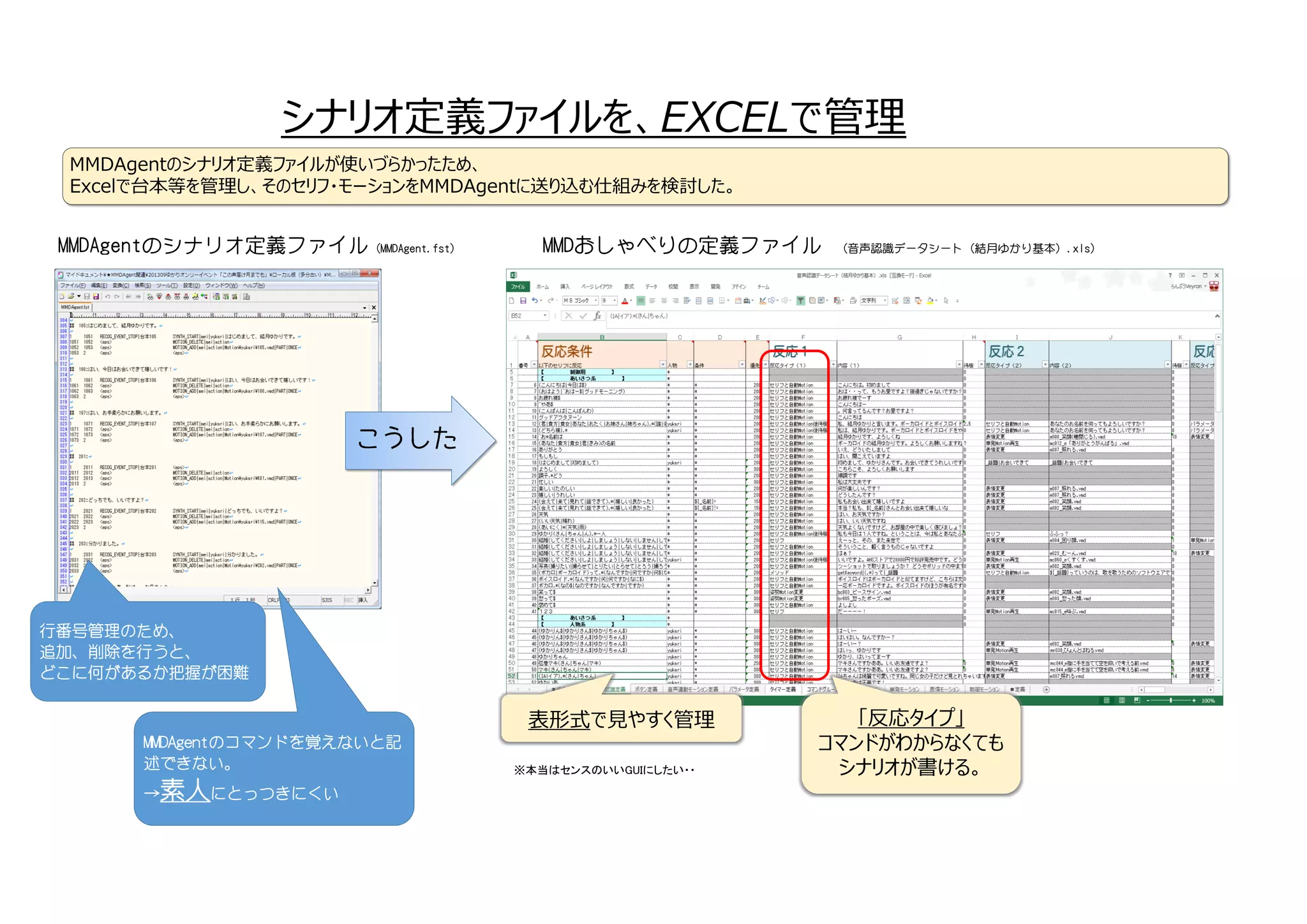Toggle the page break preview button
This screenshot has height=924, width=1307.
click(x=1137, y=700)
